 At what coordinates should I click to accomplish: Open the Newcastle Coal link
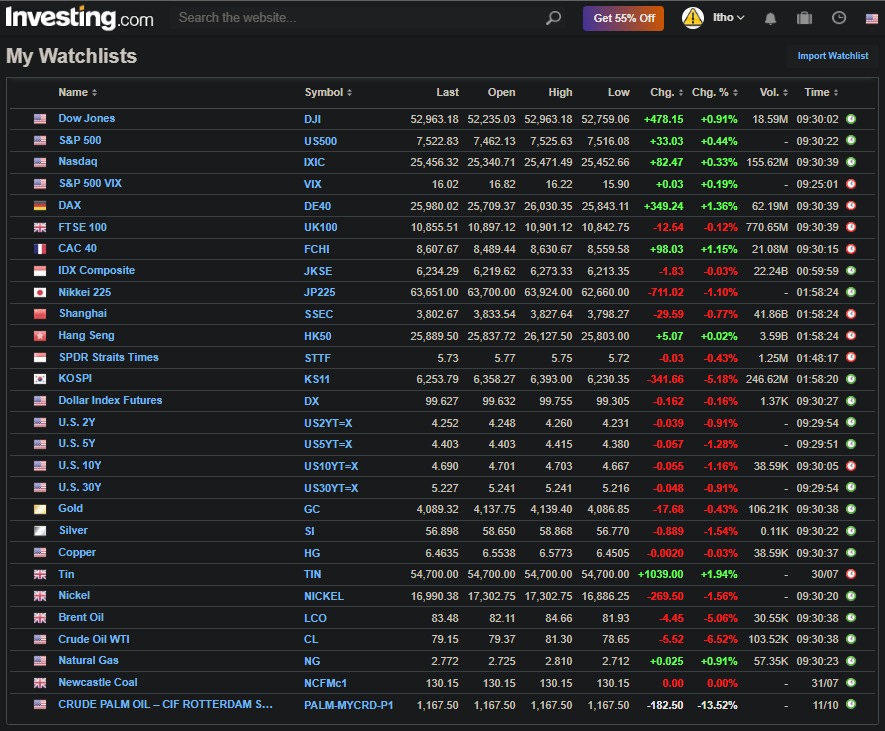(98, 682)
